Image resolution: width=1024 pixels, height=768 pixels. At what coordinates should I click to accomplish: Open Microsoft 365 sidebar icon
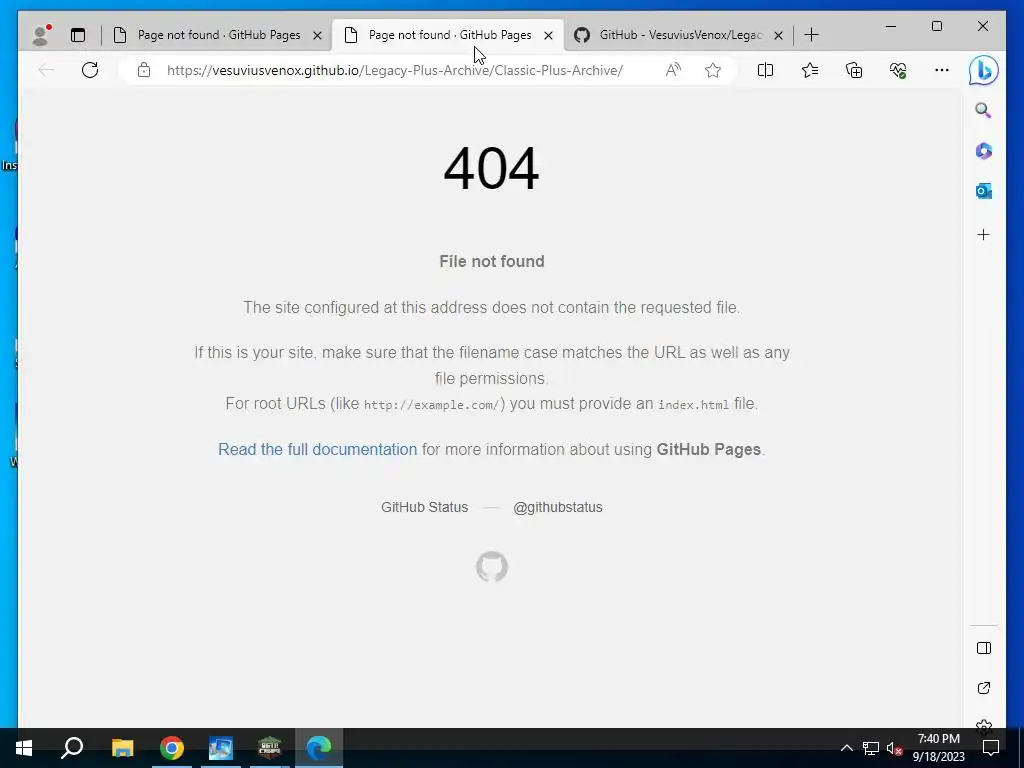pos(984,151)
